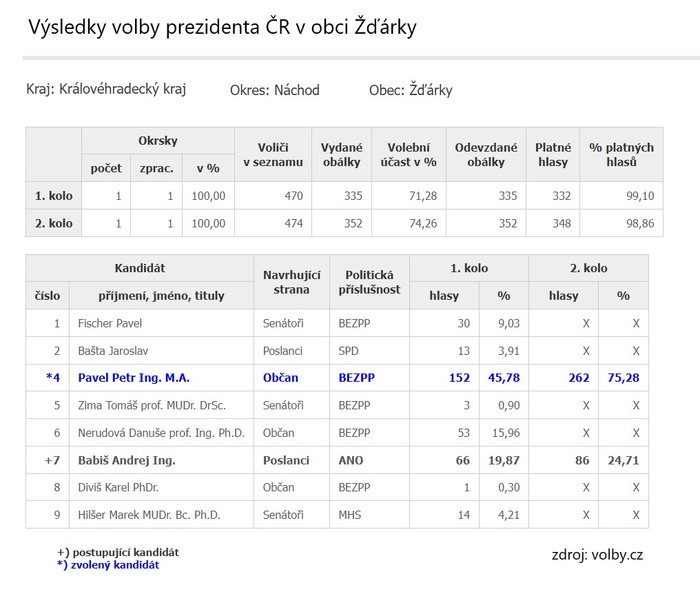Click the Volební účast v % header
Viewport: 700px width, 594px height.
[x=408, y=154]
